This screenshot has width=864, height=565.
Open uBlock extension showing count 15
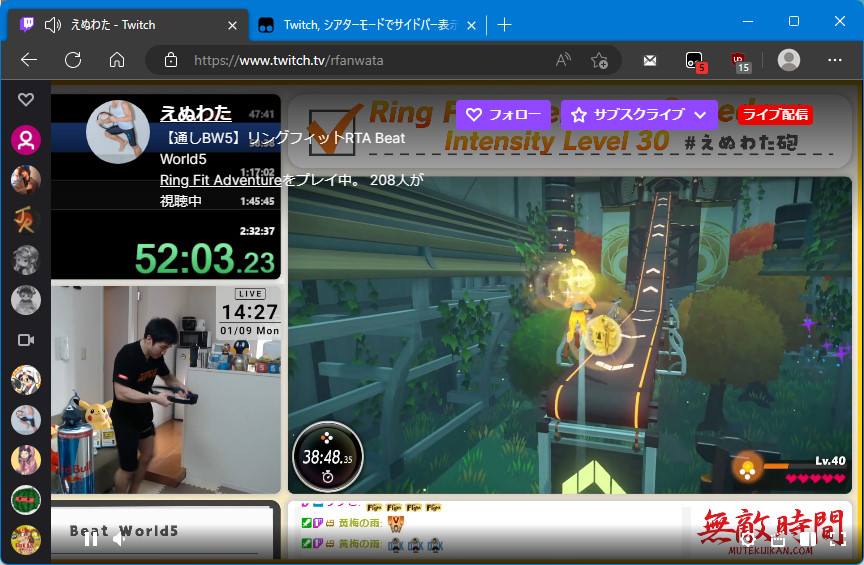[x=740, y=61]
